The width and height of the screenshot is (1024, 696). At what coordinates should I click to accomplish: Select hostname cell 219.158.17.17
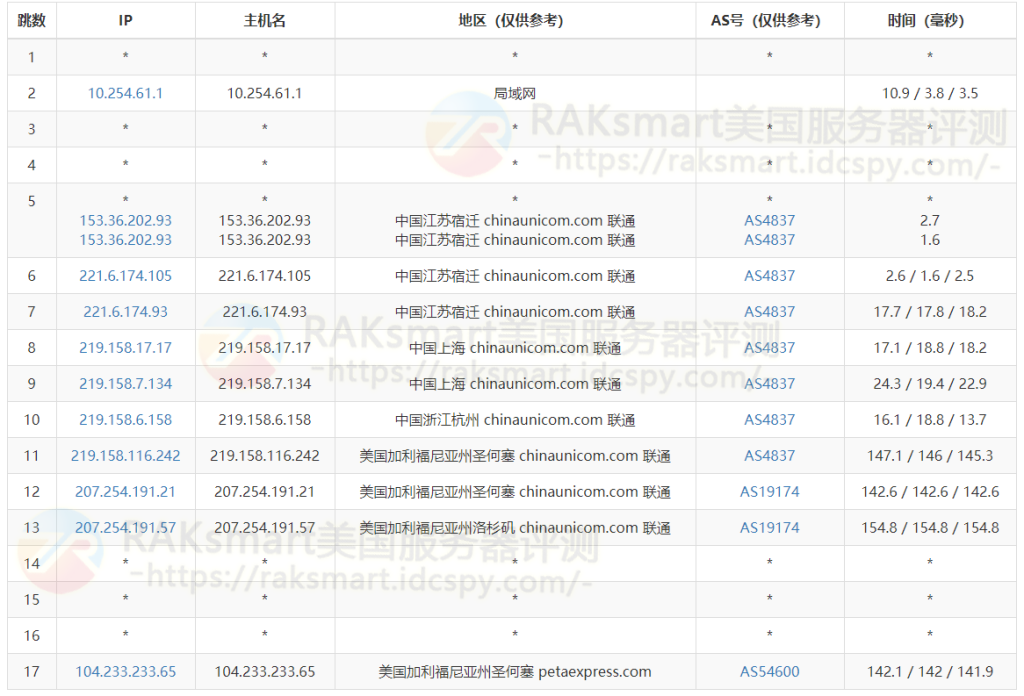[x=264, y=348]
